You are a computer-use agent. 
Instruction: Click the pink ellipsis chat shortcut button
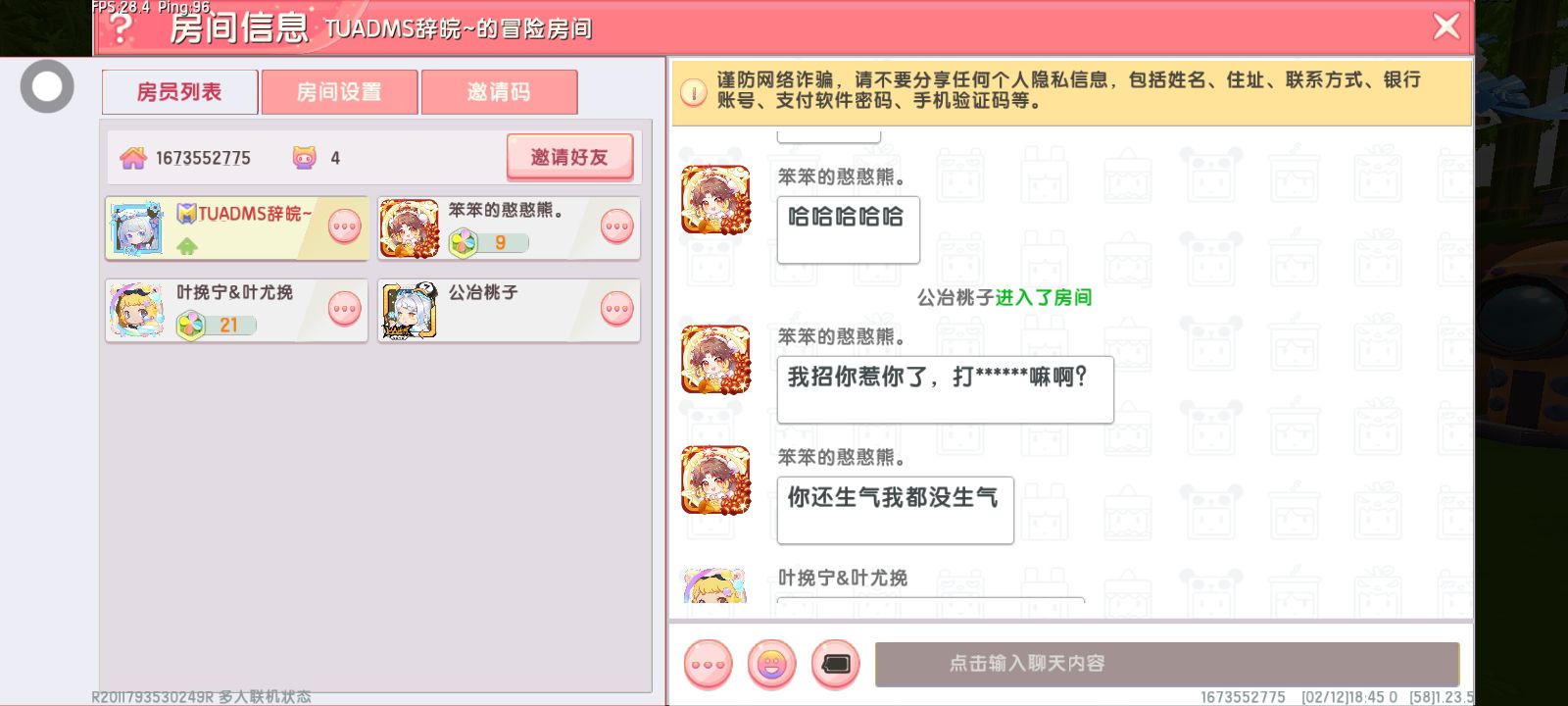pyautogui.click(x=708, y=664)
